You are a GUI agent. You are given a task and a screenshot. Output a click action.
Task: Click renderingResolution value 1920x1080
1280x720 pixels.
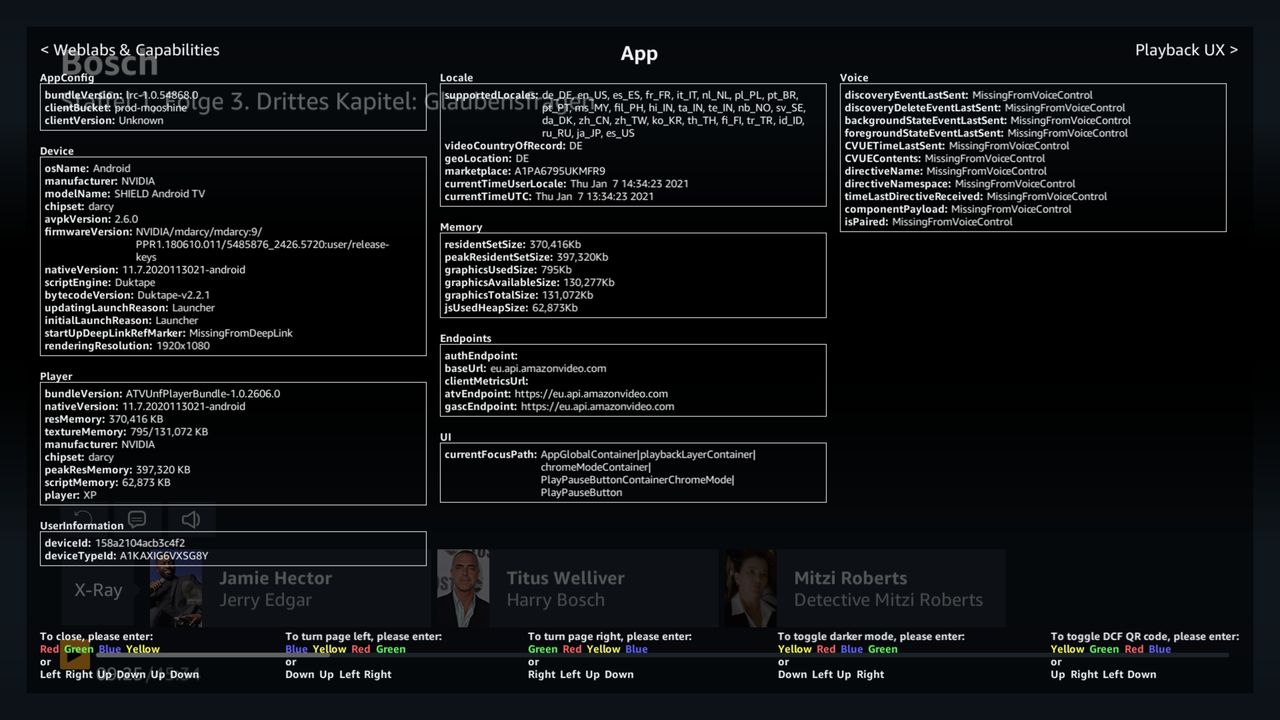point(183,346)
